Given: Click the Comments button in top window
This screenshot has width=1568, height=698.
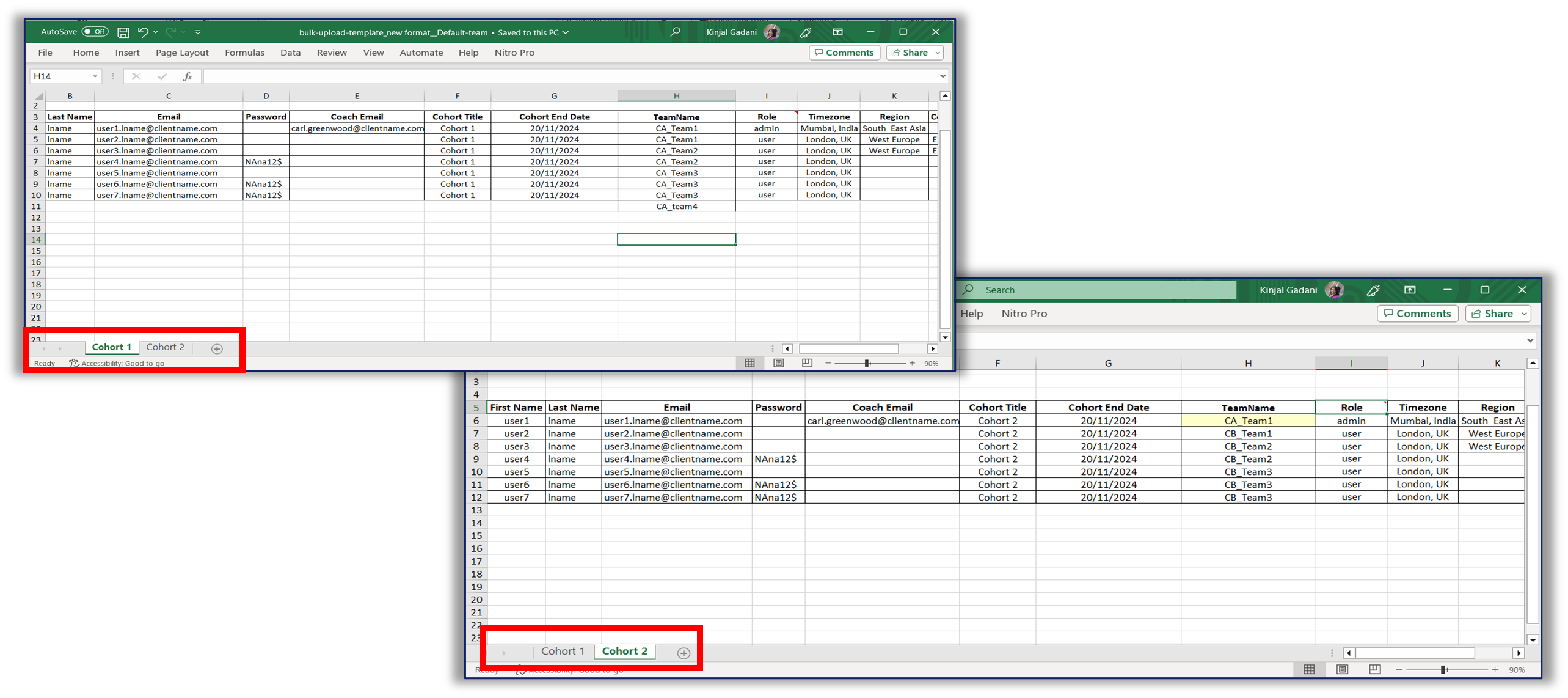Looking at the screenshot, I should coord(844,53).
